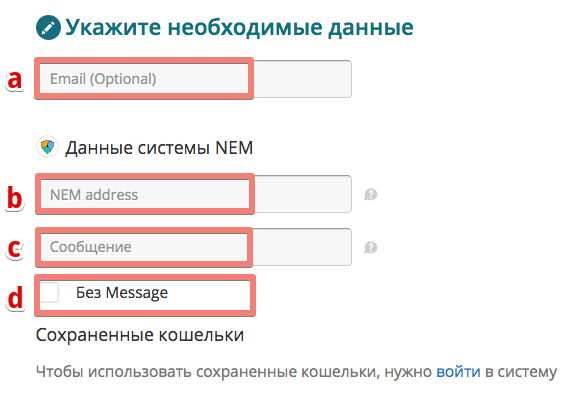
Task: Open help icon next to Сообщение field
Action: pyautogui.click(x=371, y=248)
